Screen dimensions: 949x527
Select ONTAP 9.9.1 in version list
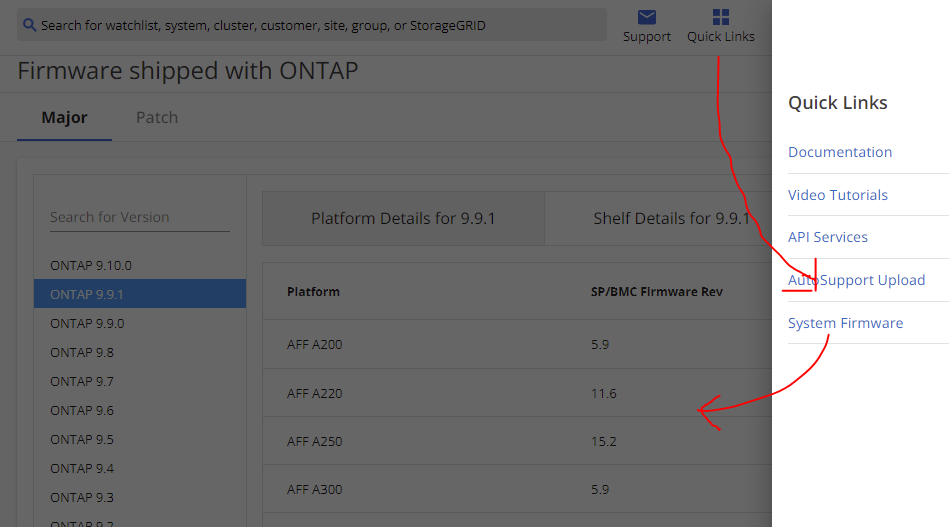[x=140, y=294]
